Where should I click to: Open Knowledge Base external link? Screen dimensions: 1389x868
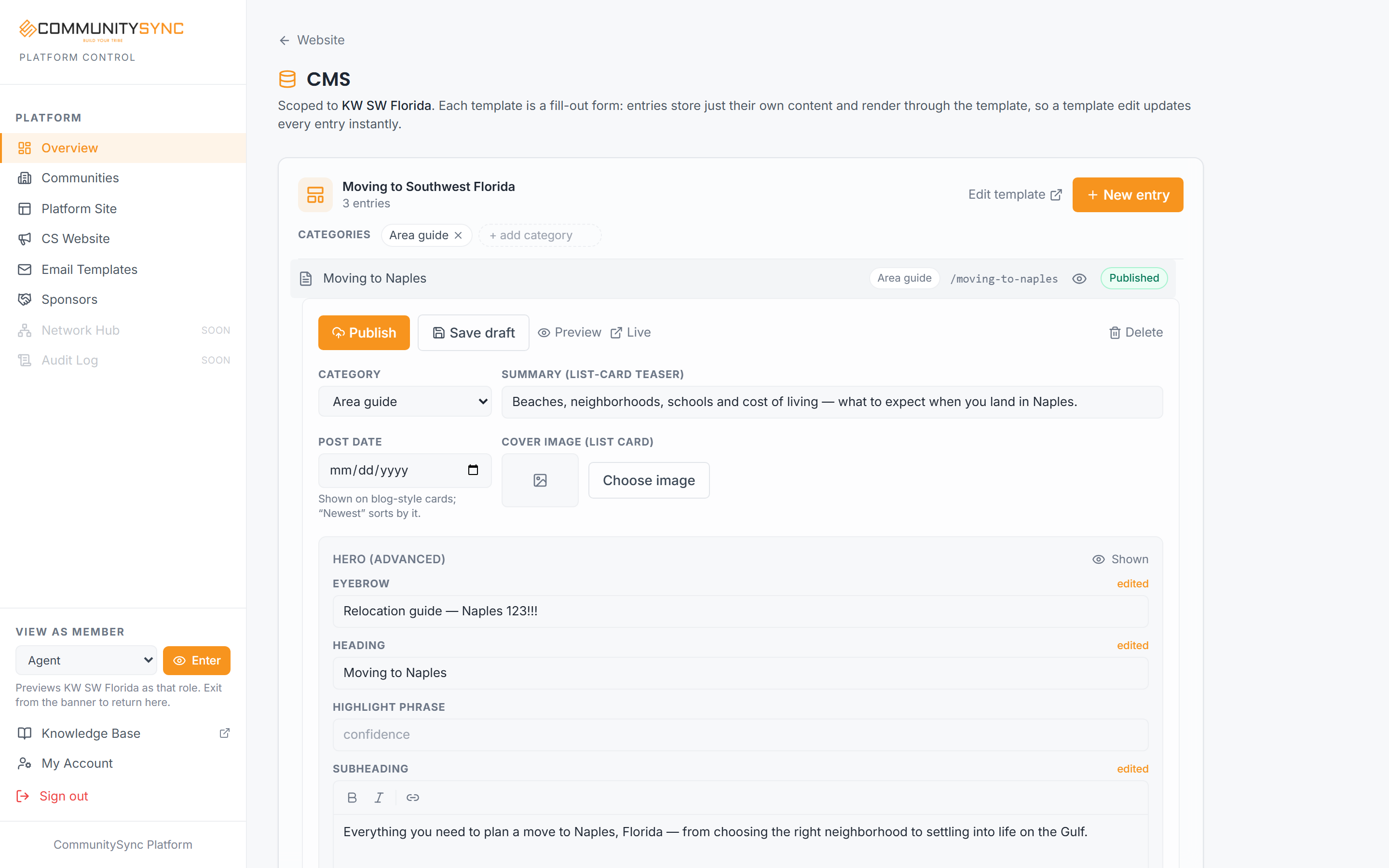click(x=123, y=733)
